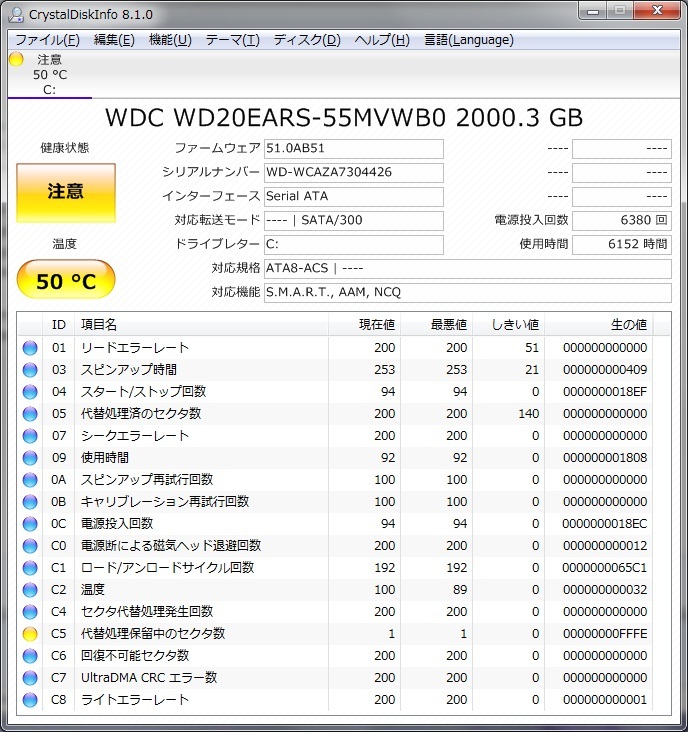Image resolution: width=688 pixels, height=732 pixels.
Task: Click the blue status icon for スピンアップ再試行回数
Action: coord(30,480)
